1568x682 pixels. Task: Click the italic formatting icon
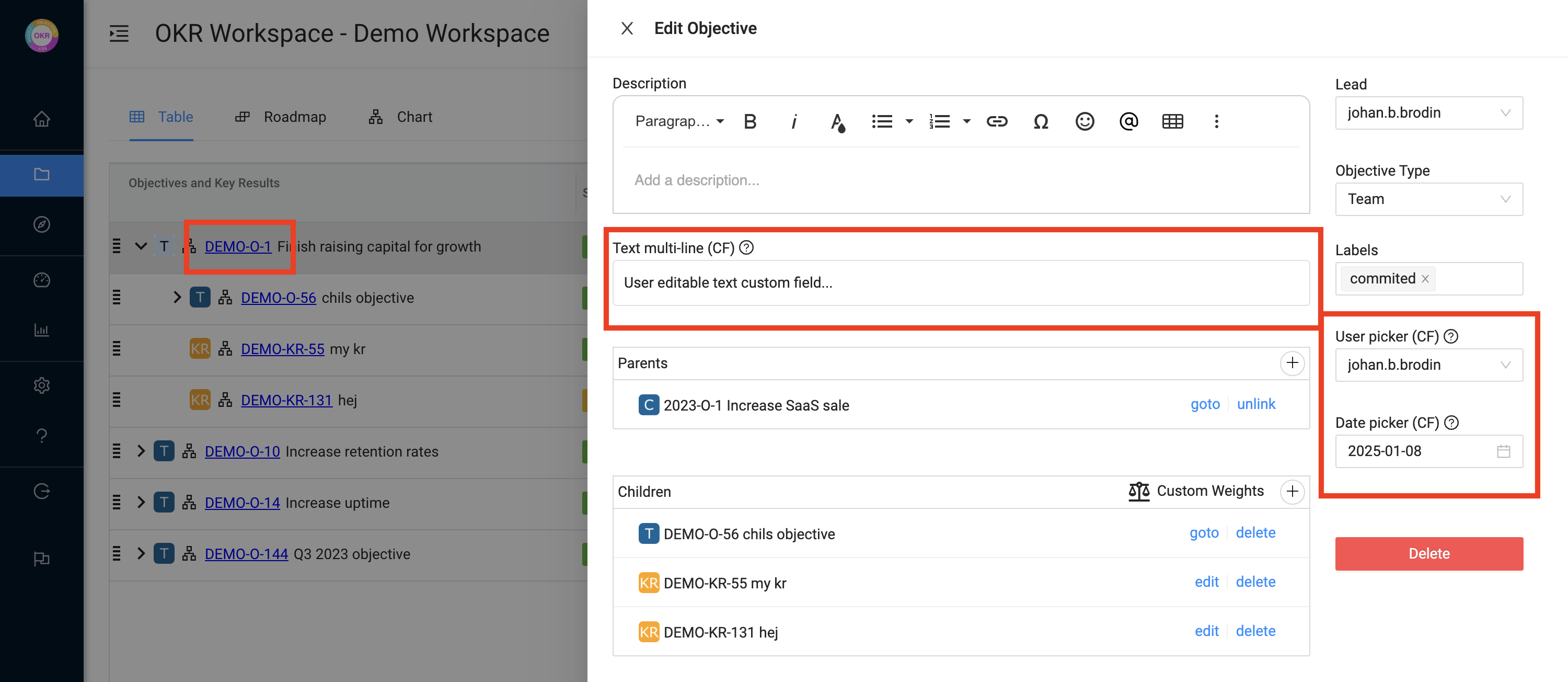(x=794, y=122)
